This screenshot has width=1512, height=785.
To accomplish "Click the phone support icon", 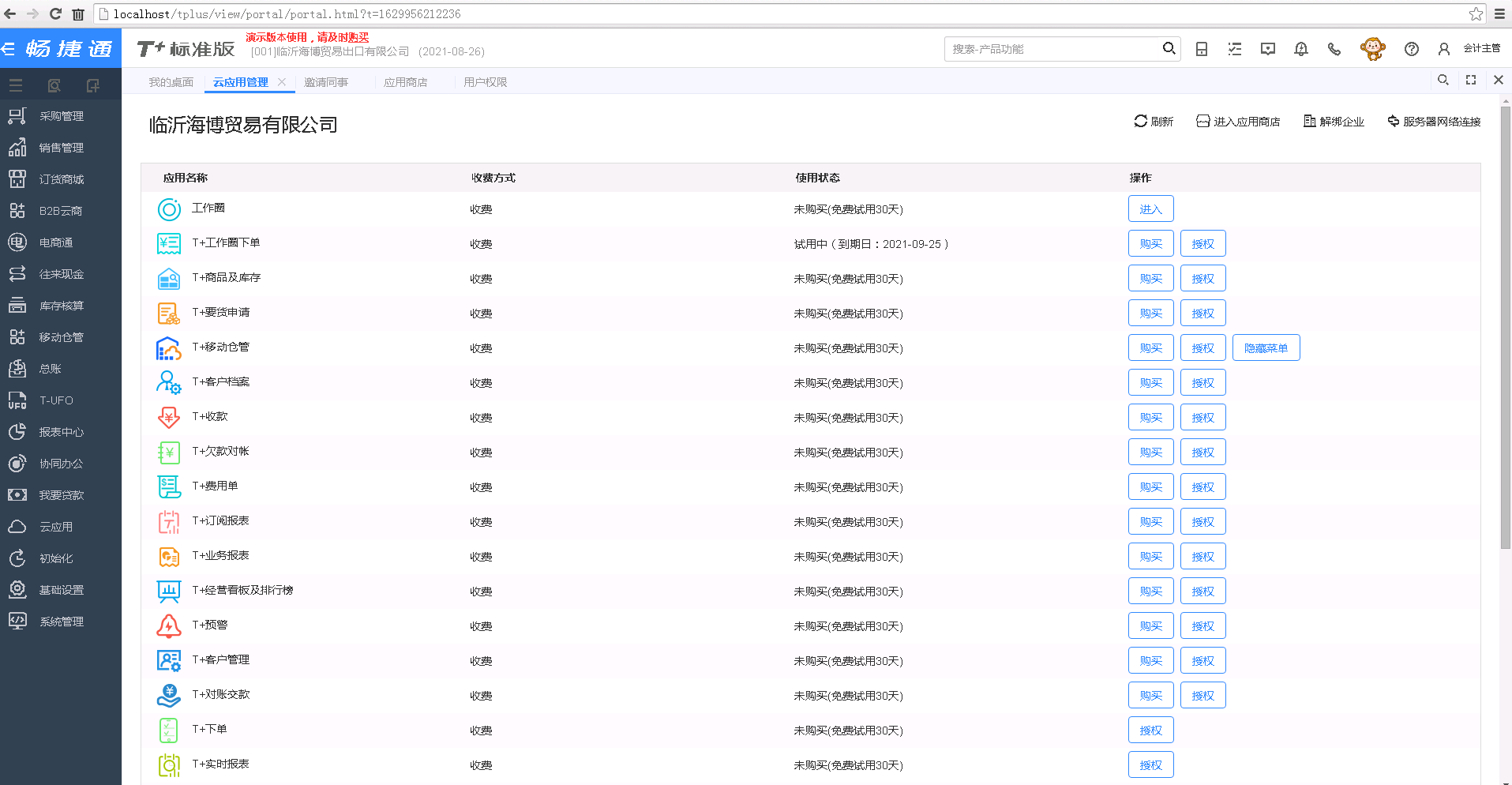I will [x=1334, y=49].
